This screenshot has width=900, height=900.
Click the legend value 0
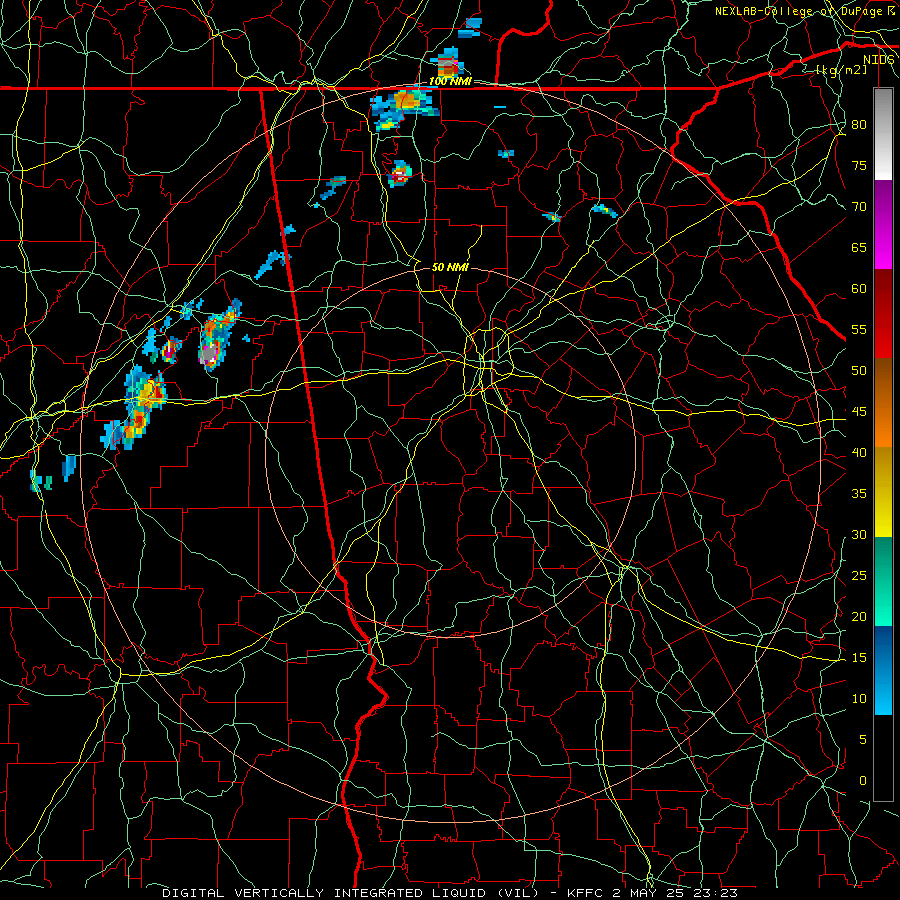click(x=863, y=781)
